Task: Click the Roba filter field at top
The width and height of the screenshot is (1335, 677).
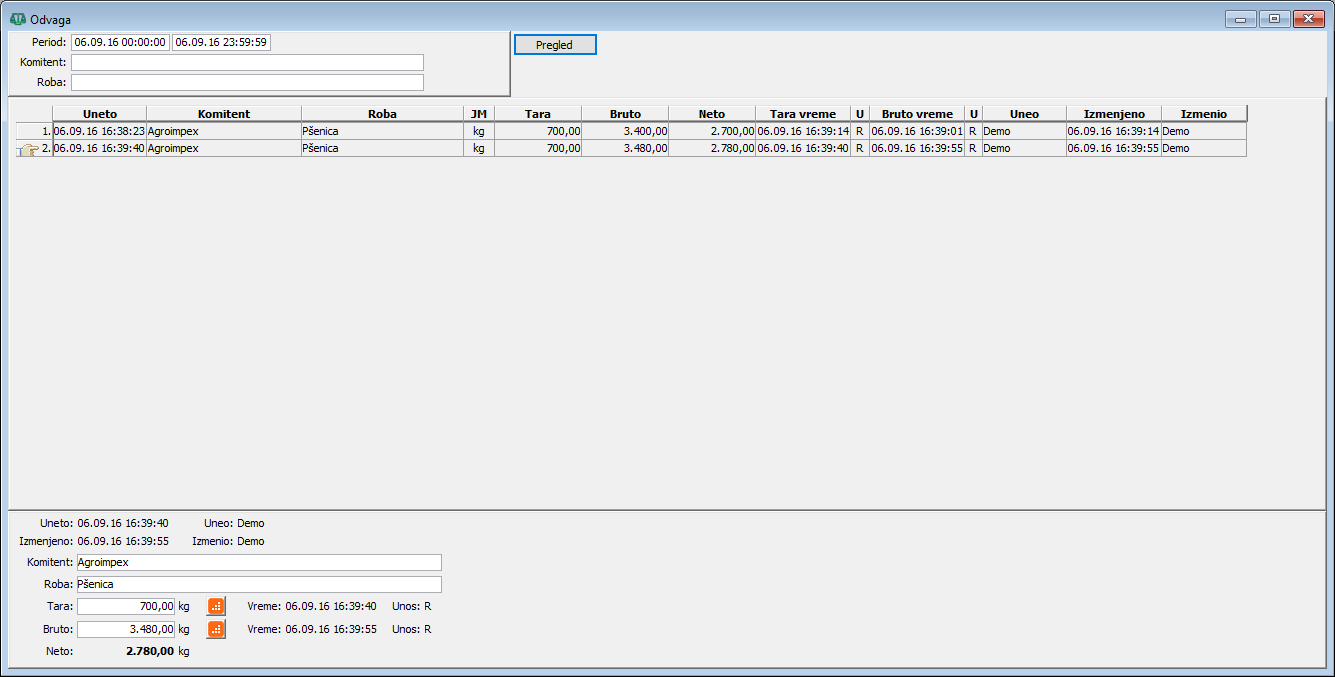Action: tap(247, 82)
